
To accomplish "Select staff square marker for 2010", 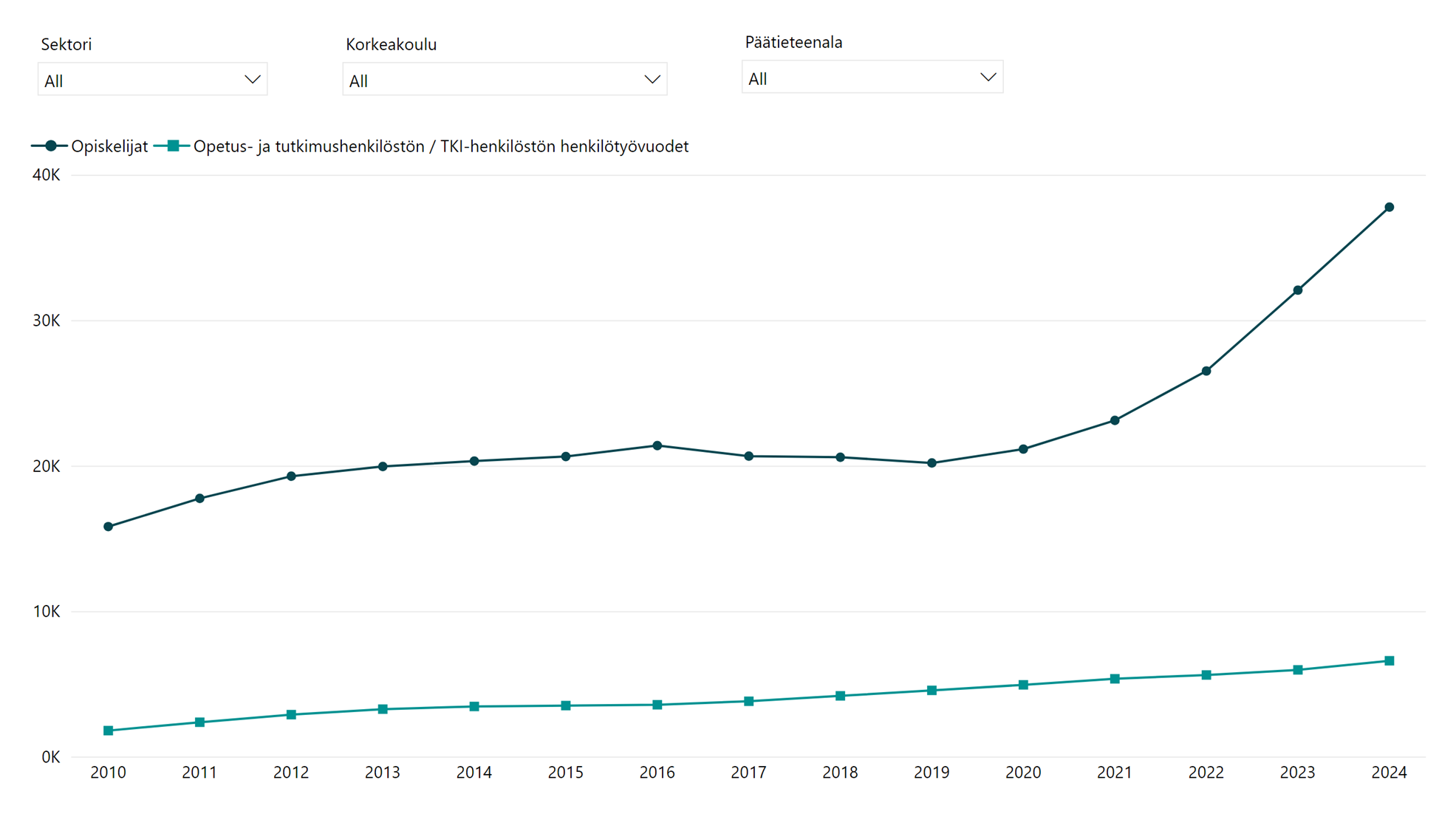I will (109, 731).
